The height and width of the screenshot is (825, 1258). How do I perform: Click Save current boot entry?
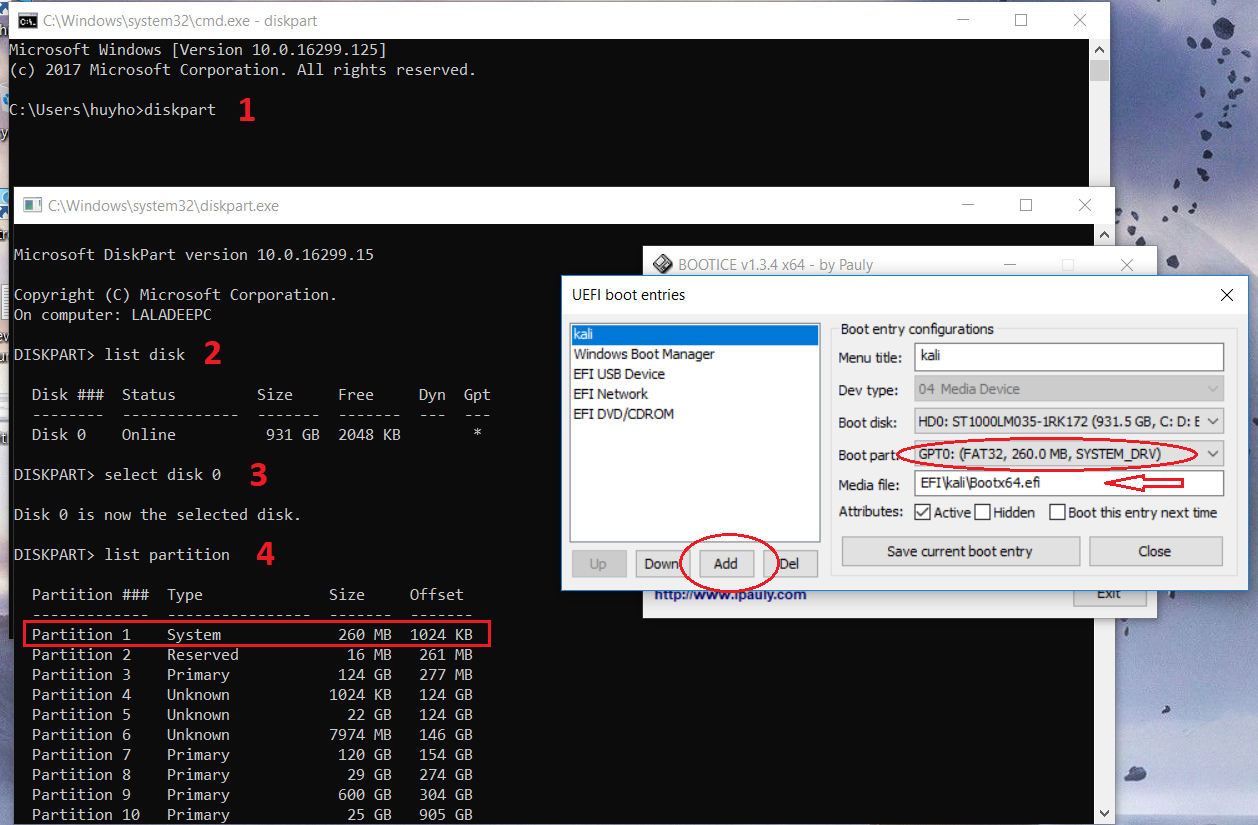pos(960,551)
